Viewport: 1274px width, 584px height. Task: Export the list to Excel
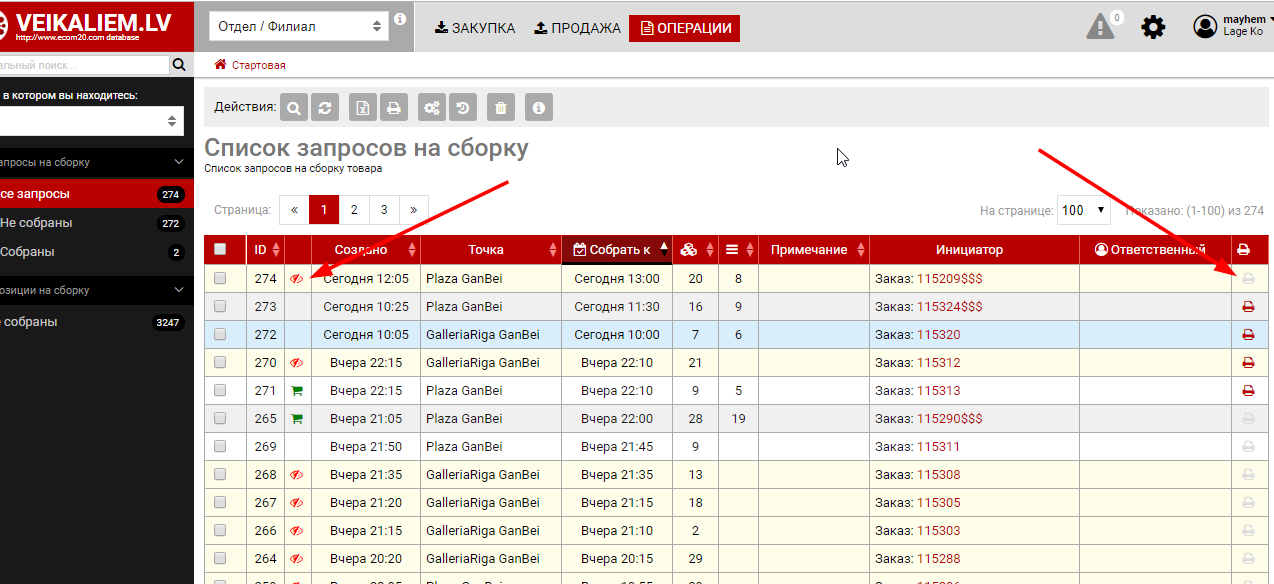point(363,107)
